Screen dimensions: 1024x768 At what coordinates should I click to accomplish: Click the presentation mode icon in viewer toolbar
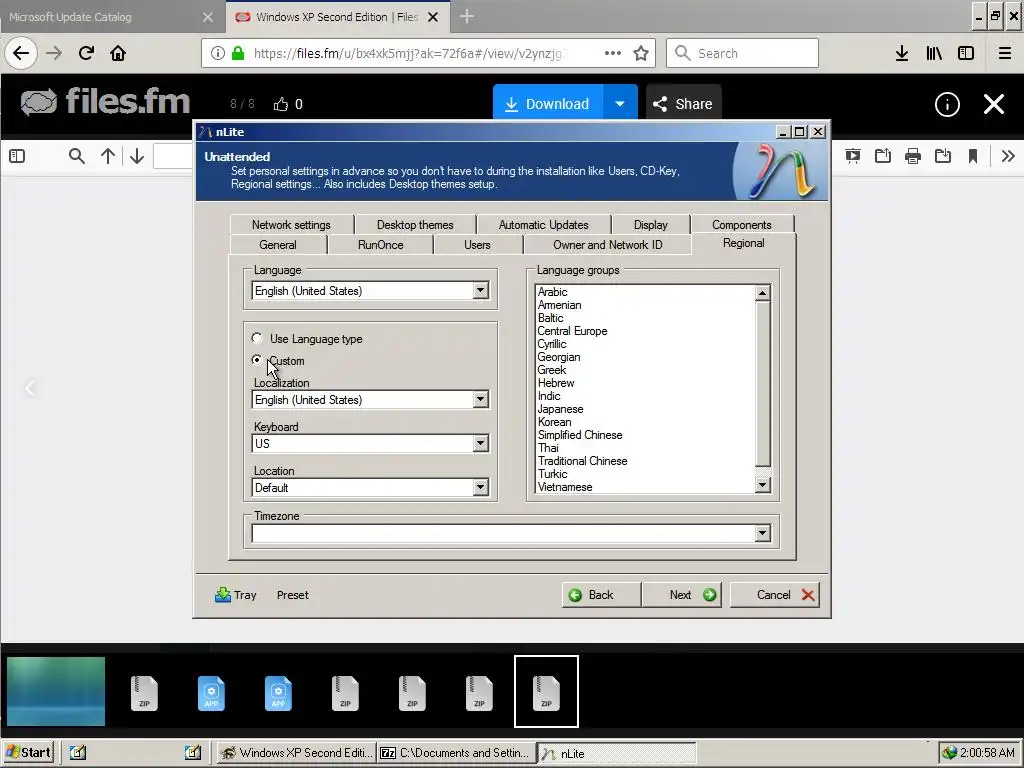coord(852,156)
